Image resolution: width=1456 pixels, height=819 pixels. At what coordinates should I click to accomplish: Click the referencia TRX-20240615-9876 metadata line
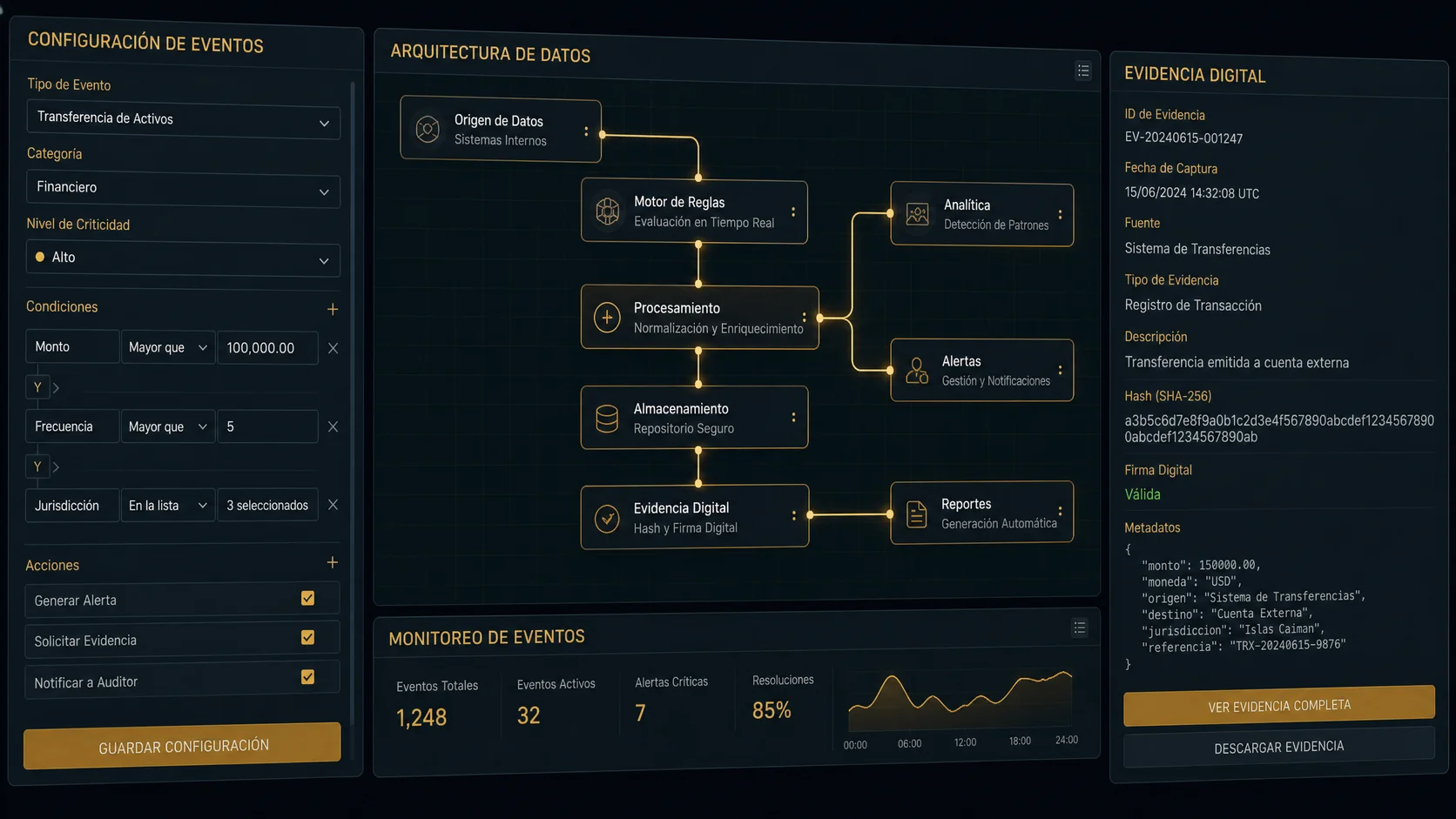pyautogui.click(x=1244, y=646)
